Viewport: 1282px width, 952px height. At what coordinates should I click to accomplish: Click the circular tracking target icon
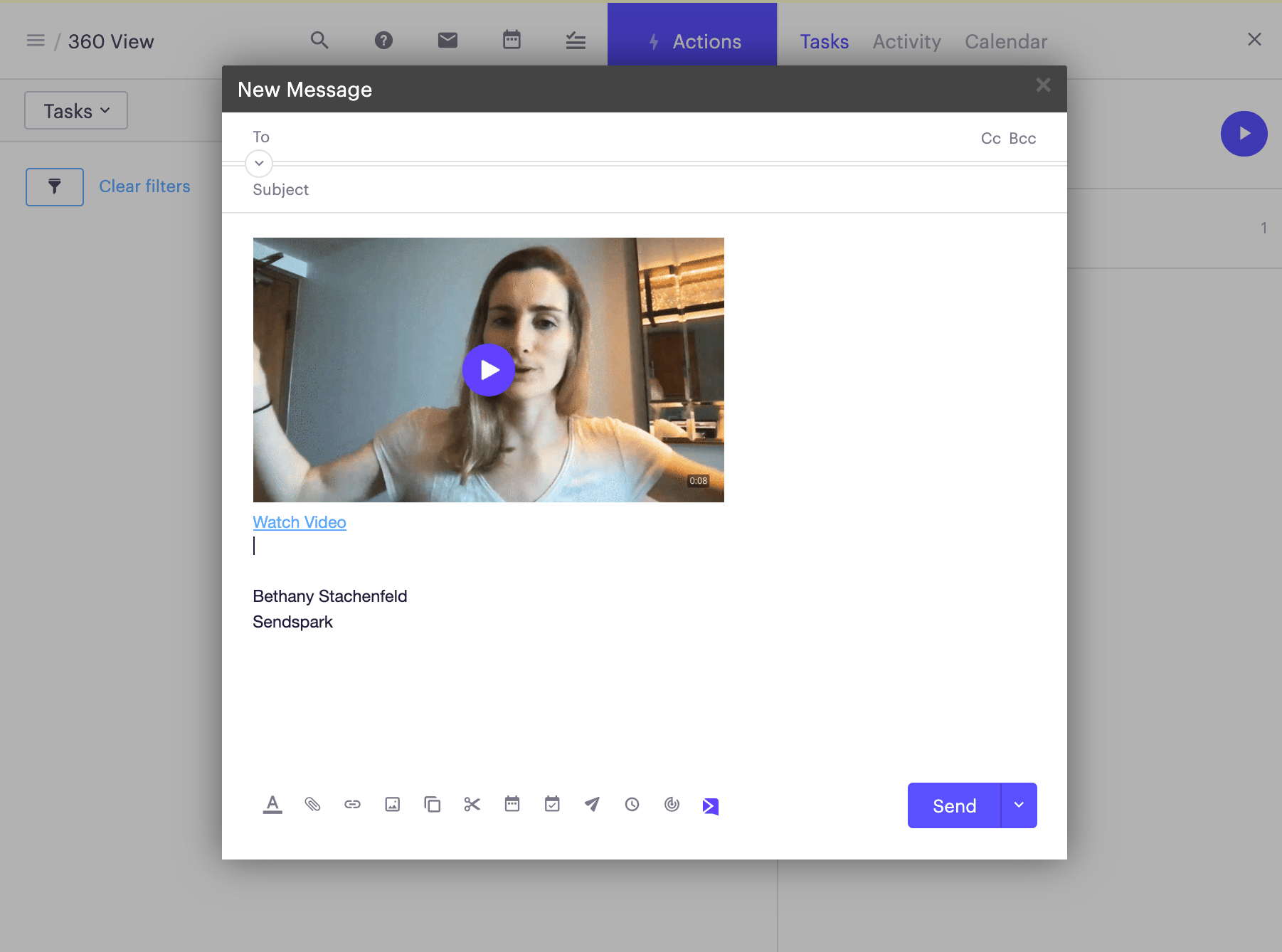(672, 805)
